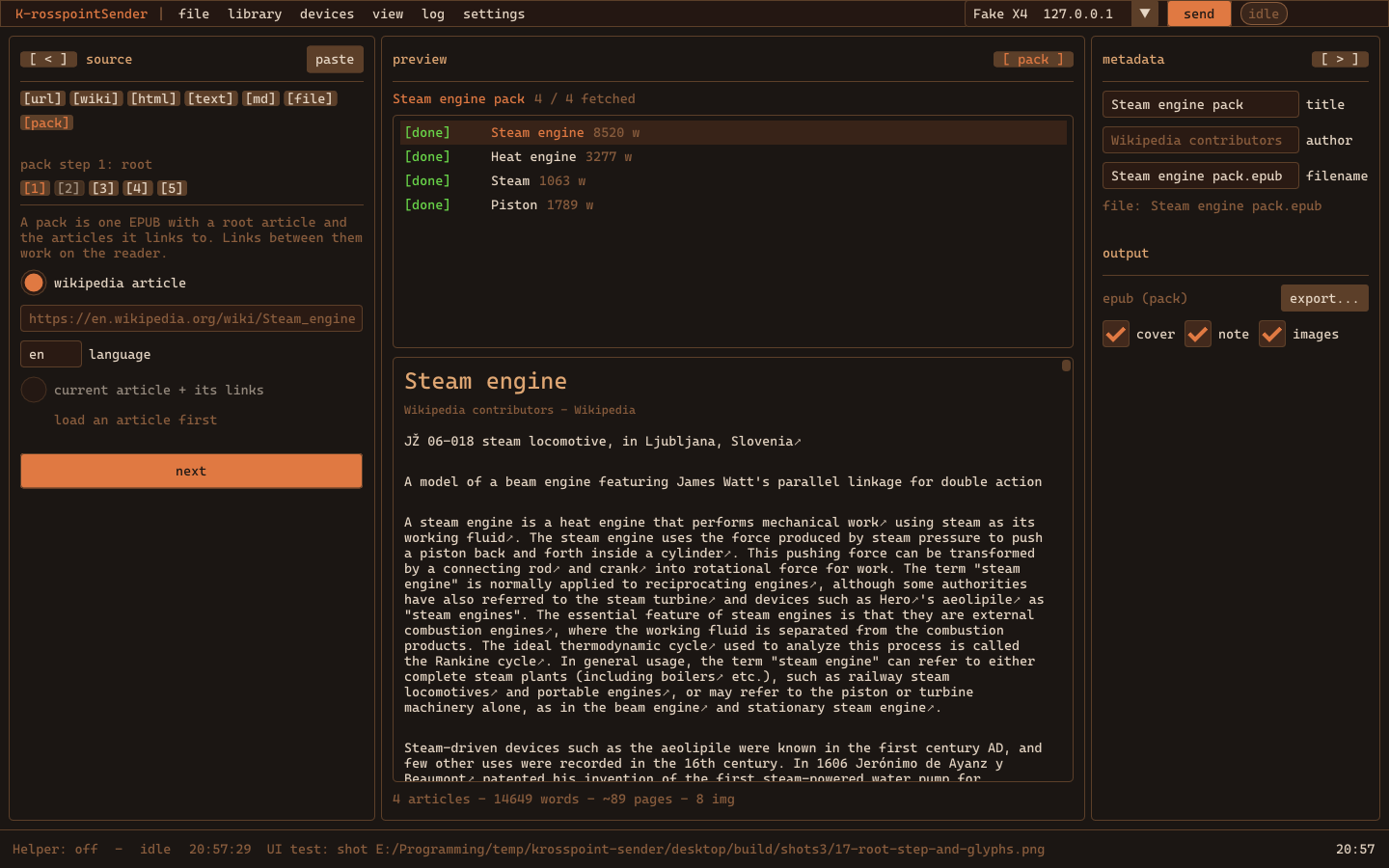The height and width of the screenshot is (868, 1389).
Task: Select the [md] source tab
Action: tap(260, 98)
